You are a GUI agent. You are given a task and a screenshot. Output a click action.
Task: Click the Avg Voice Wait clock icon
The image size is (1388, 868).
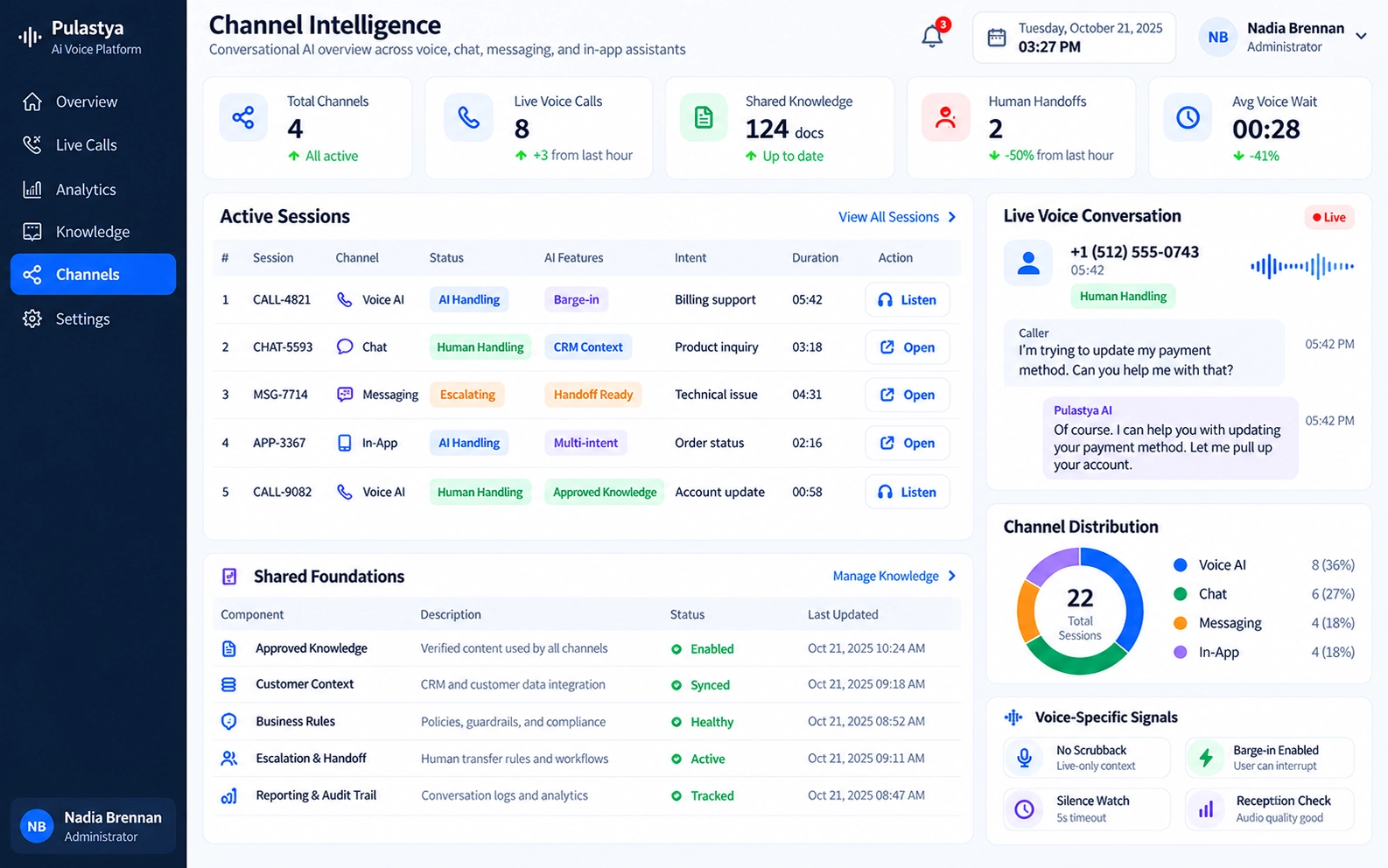click(1188, 117)
